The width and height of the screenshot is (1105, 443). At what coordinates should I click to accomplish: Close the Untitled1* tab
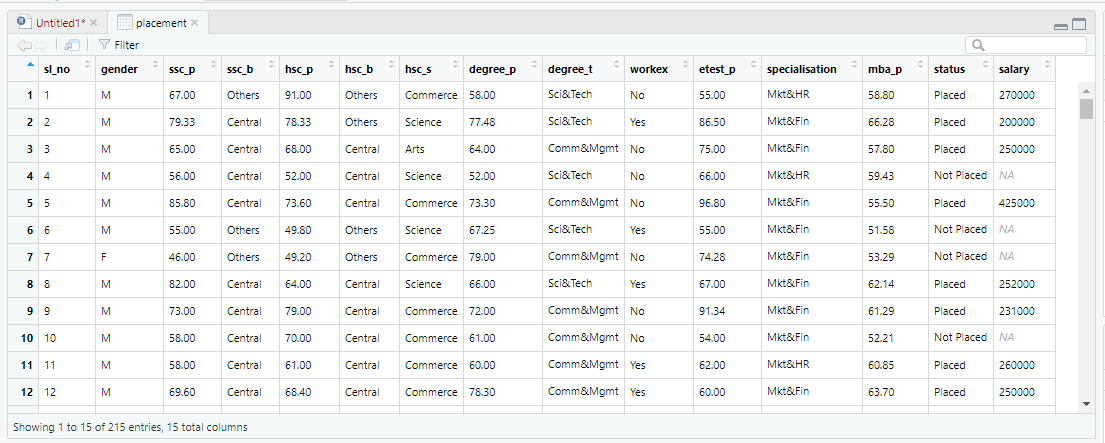click(94, 23)
